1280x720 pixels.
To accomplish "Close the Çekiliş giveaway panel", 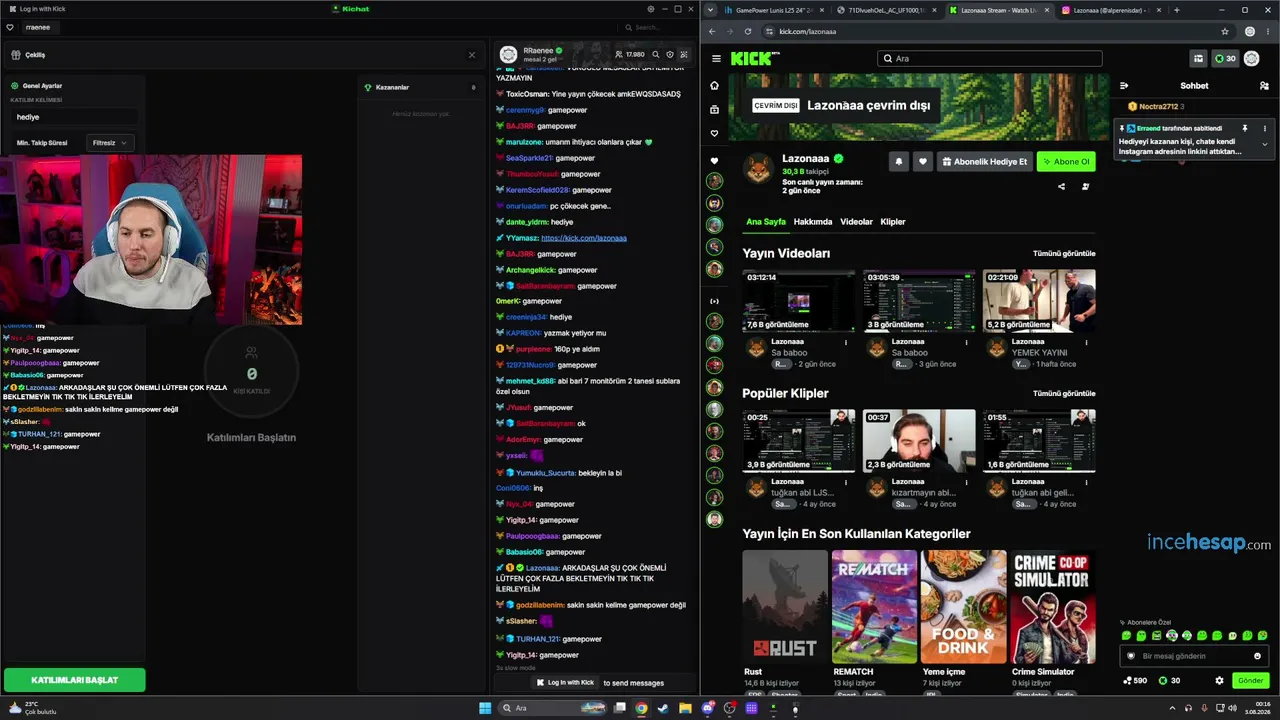I will [x=472, y=55].
